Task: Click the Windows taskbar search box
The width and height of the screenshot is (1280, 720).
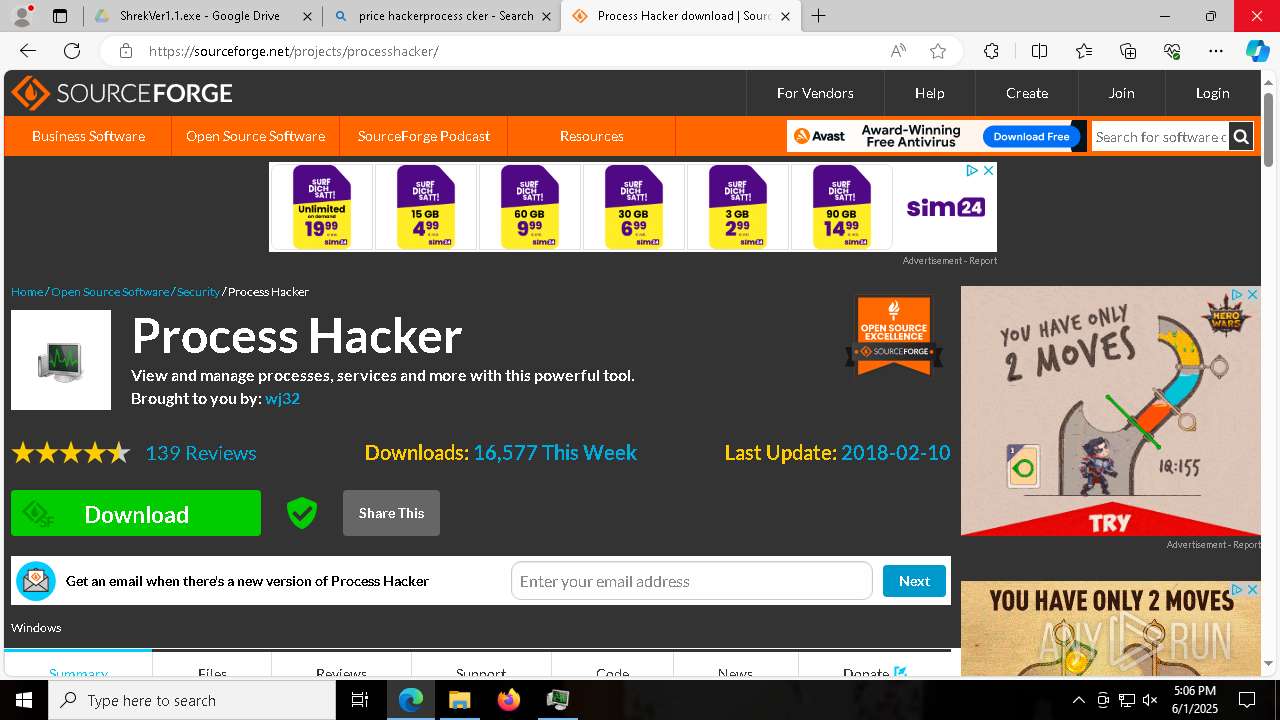Action: (x=192, y=700)
